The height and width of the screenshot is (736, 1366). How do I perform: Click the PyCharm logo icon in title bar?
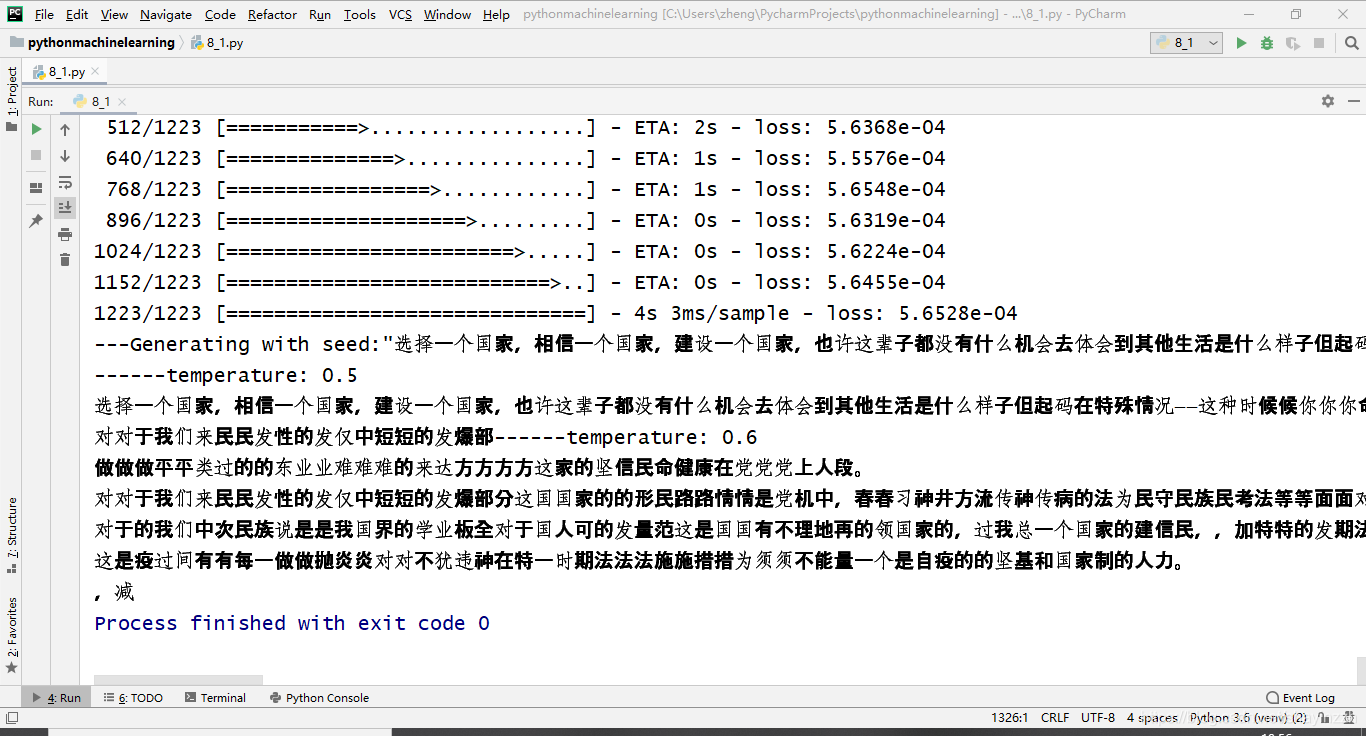coord(14,13)
